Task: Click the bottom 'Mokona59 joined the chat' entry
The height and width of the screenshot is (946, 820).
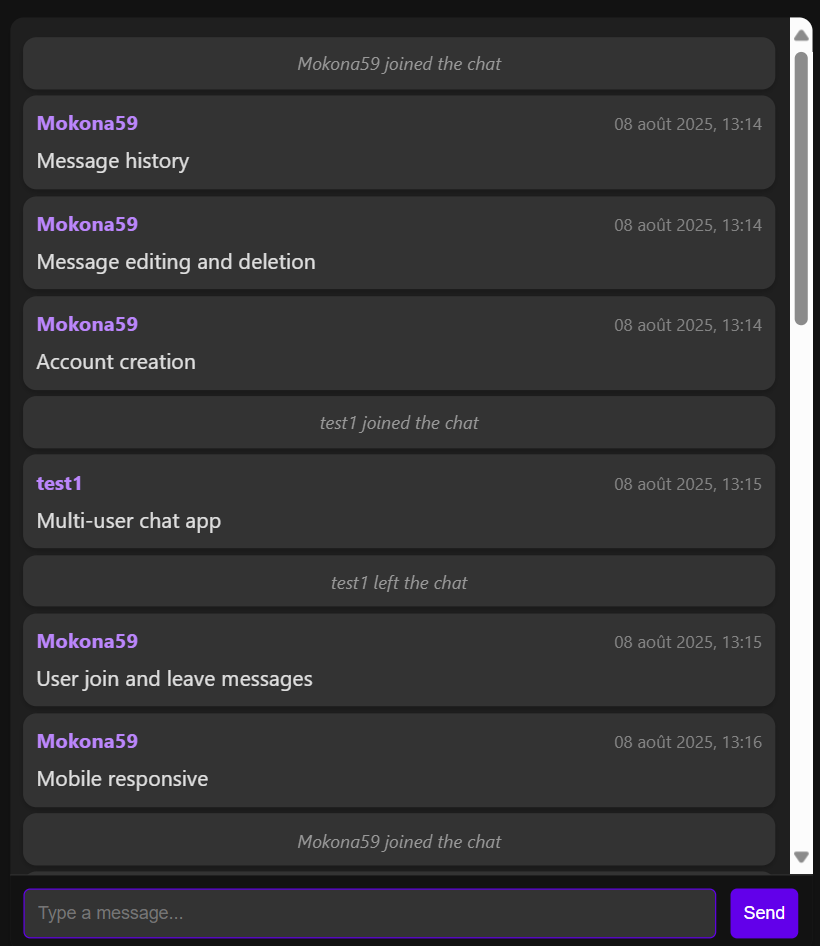Action: 399,841
